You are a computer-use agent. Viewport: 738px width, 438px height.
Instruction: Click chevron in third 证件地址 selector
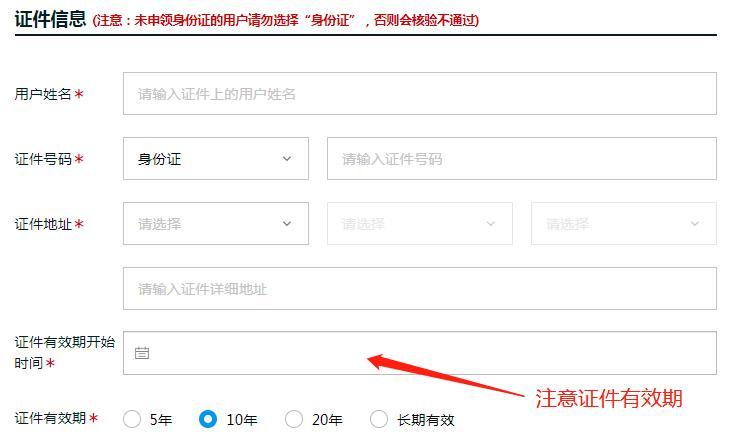coord(695,224)
